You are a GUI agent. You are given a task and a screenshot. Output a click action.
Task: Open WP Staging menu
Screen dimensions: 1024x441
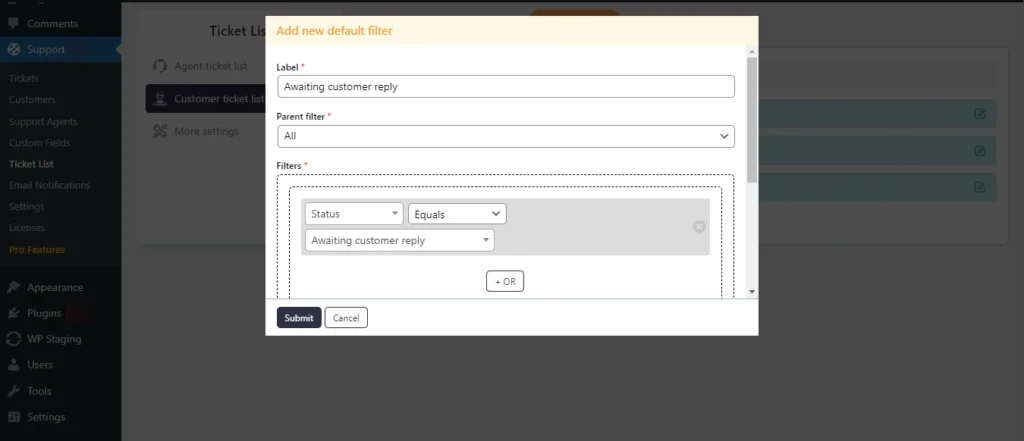pyautogui.click(x=54, y=339)
